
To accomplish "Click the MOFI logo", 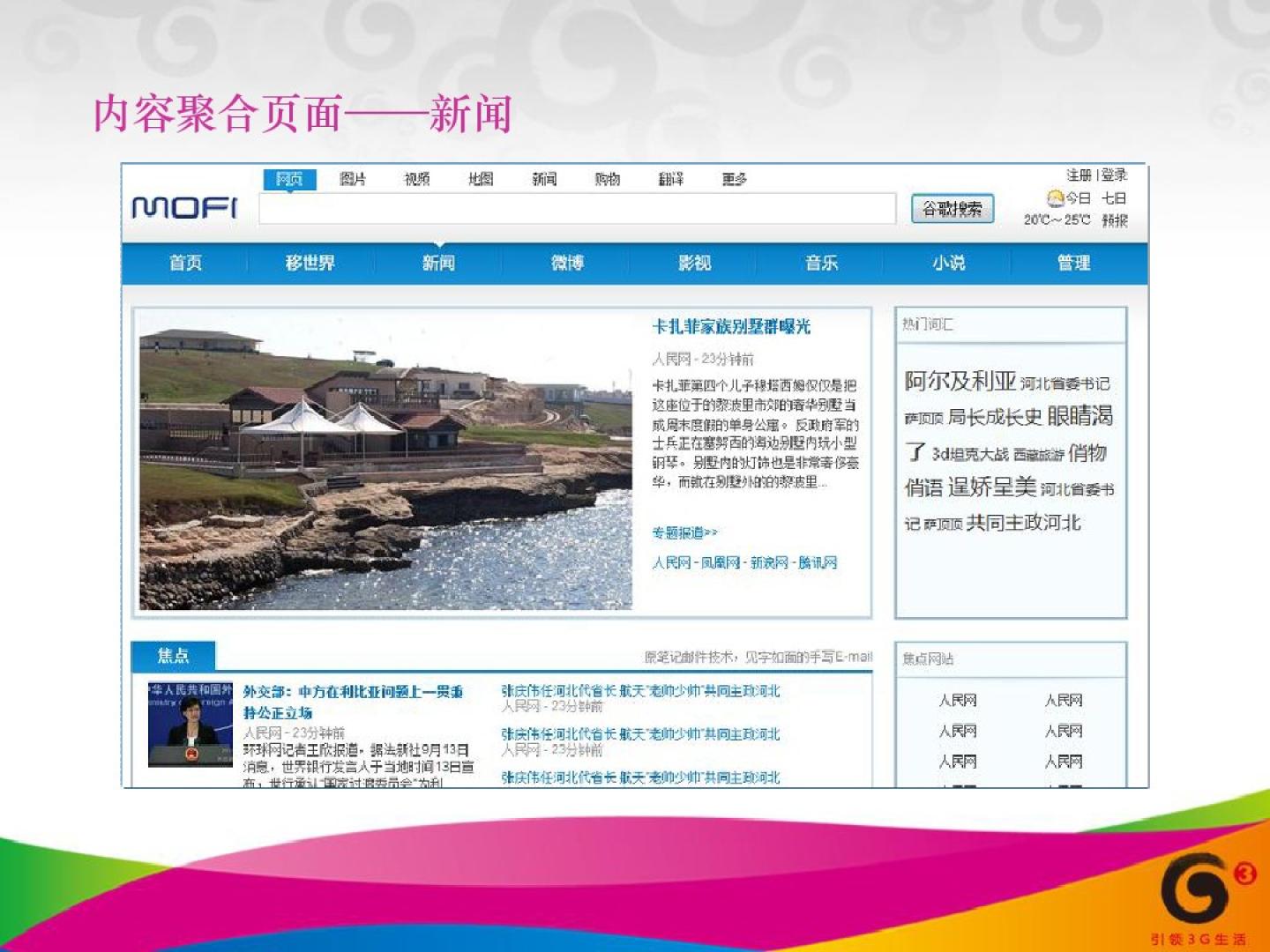I will (184, 208).
